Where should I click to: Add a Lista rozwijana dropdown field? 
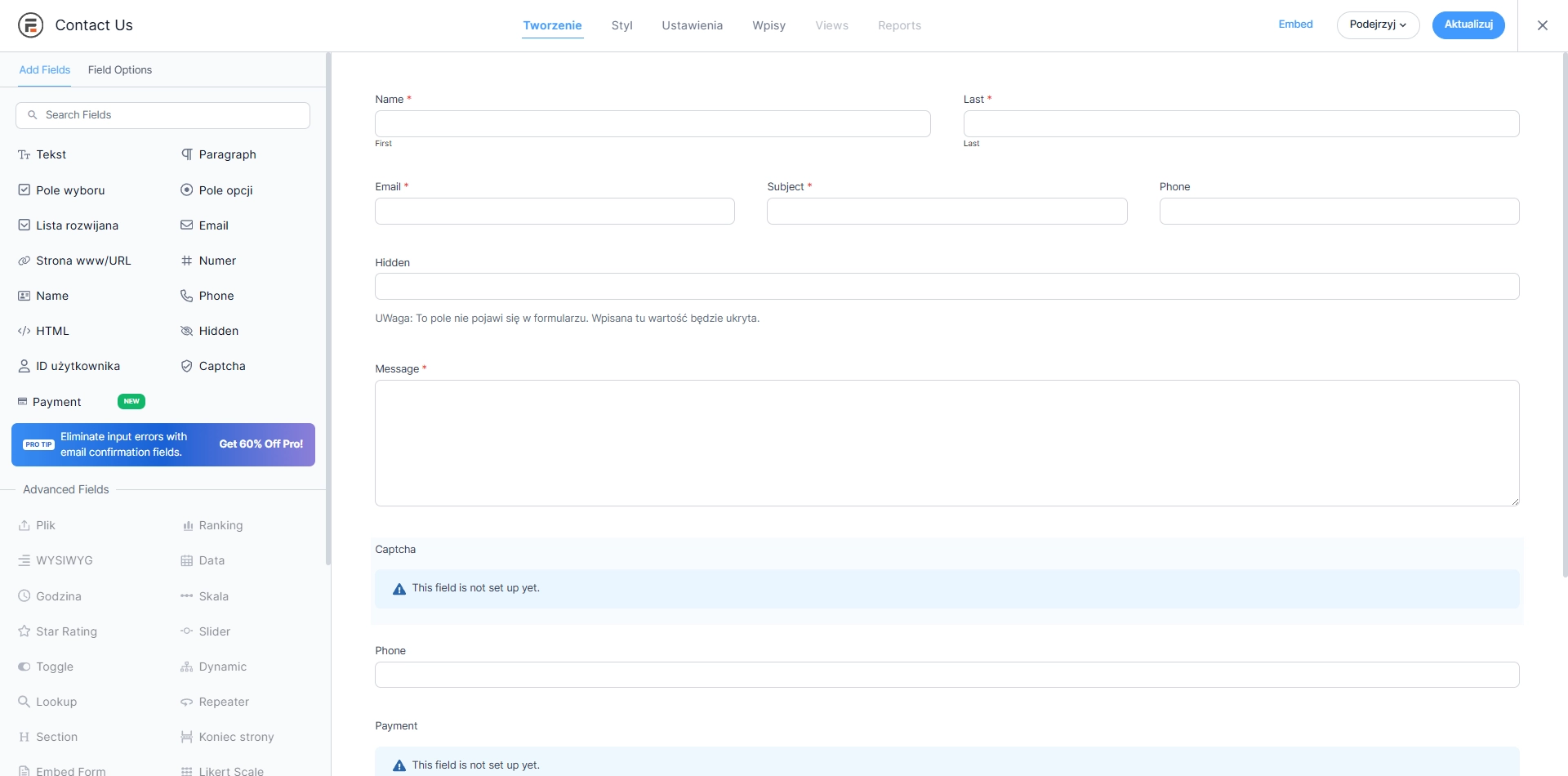click(x=69, y=225)
